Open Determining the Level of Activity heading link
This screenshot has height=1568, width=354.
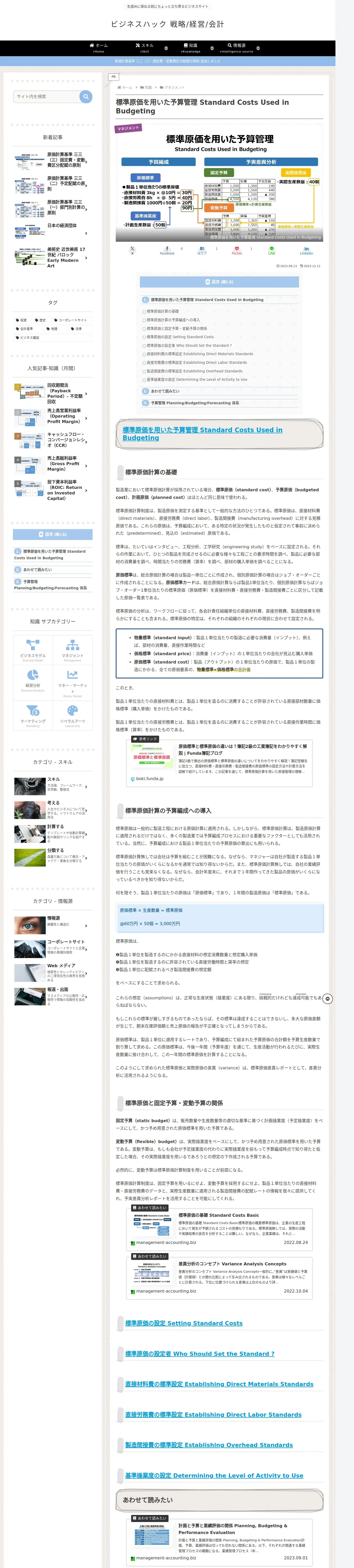(x=214, y=1475)
